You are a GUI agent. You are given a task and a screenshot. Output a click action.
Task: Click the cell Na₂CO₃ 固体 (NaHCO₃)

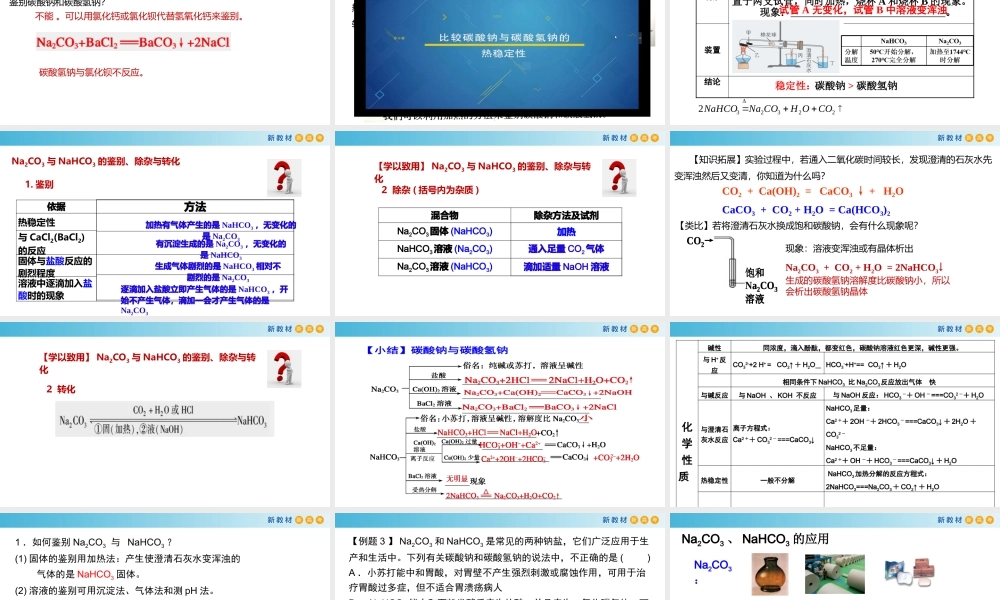[445, 231]
